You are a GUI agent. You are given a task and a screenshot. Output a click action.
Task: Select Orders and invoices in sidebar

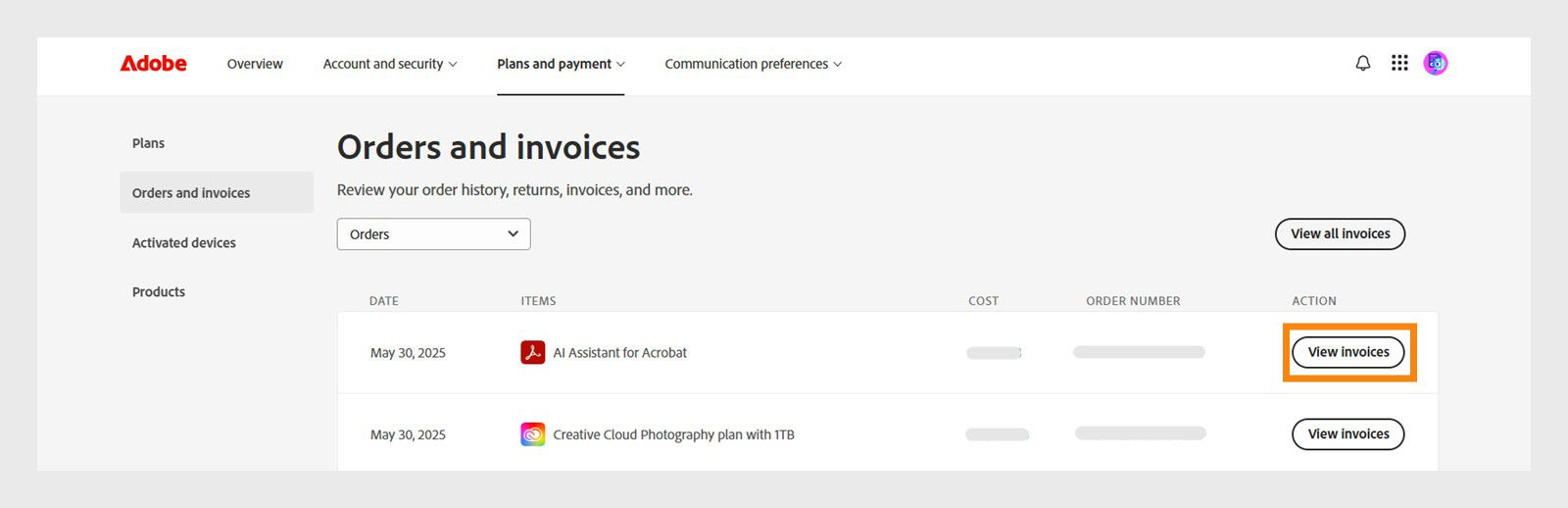(x=191, y=193)
